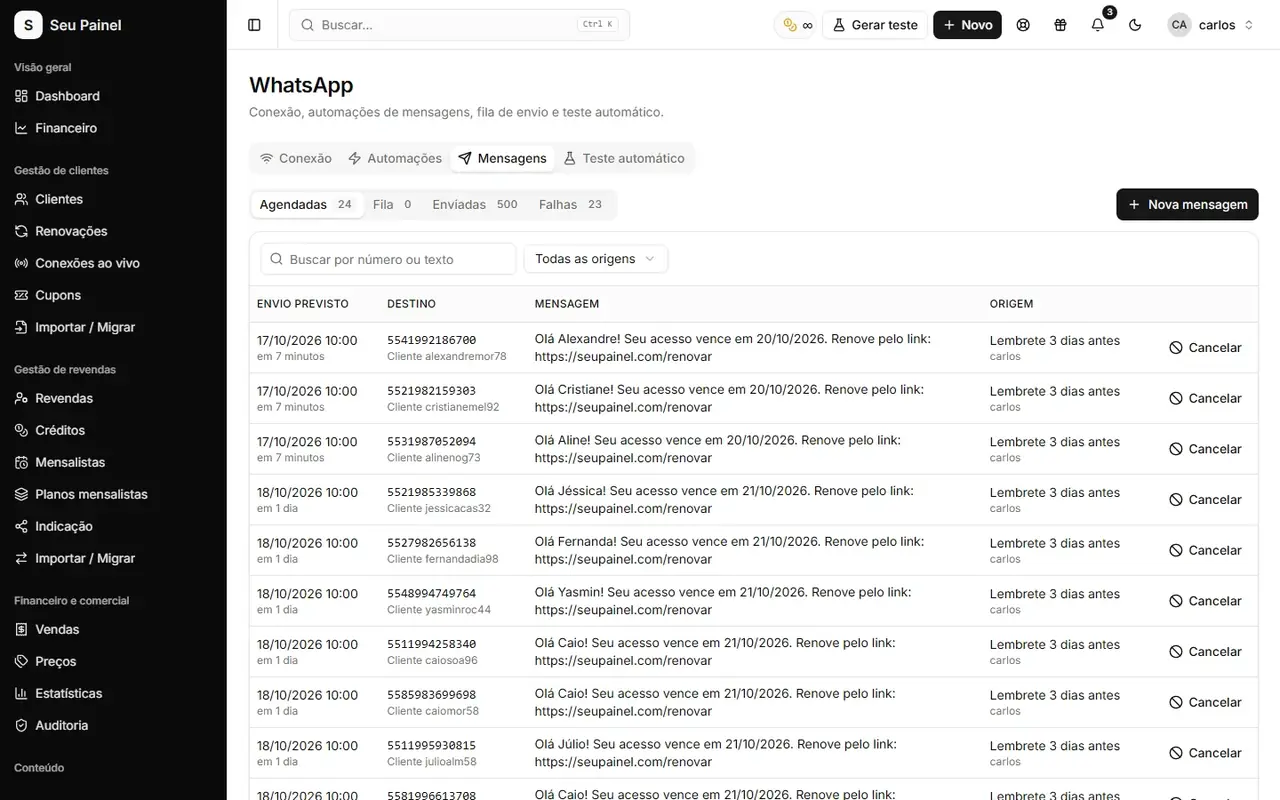Switch to the Automações tab

[x=395, y=158]
